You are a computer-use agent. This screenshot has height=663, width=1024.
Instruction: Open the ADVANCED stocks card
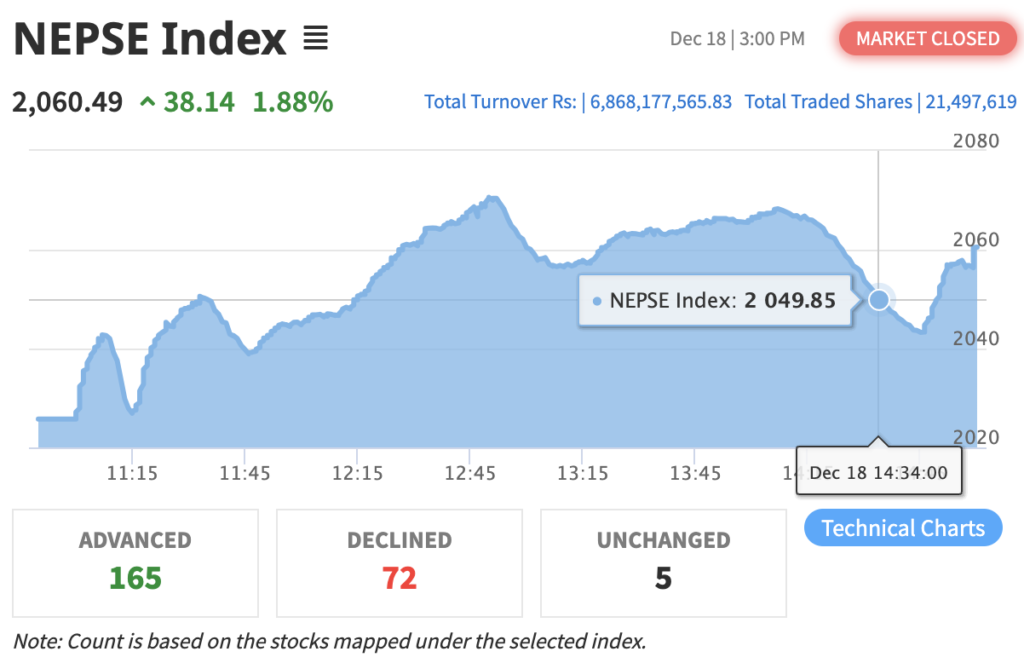[135, 562]
